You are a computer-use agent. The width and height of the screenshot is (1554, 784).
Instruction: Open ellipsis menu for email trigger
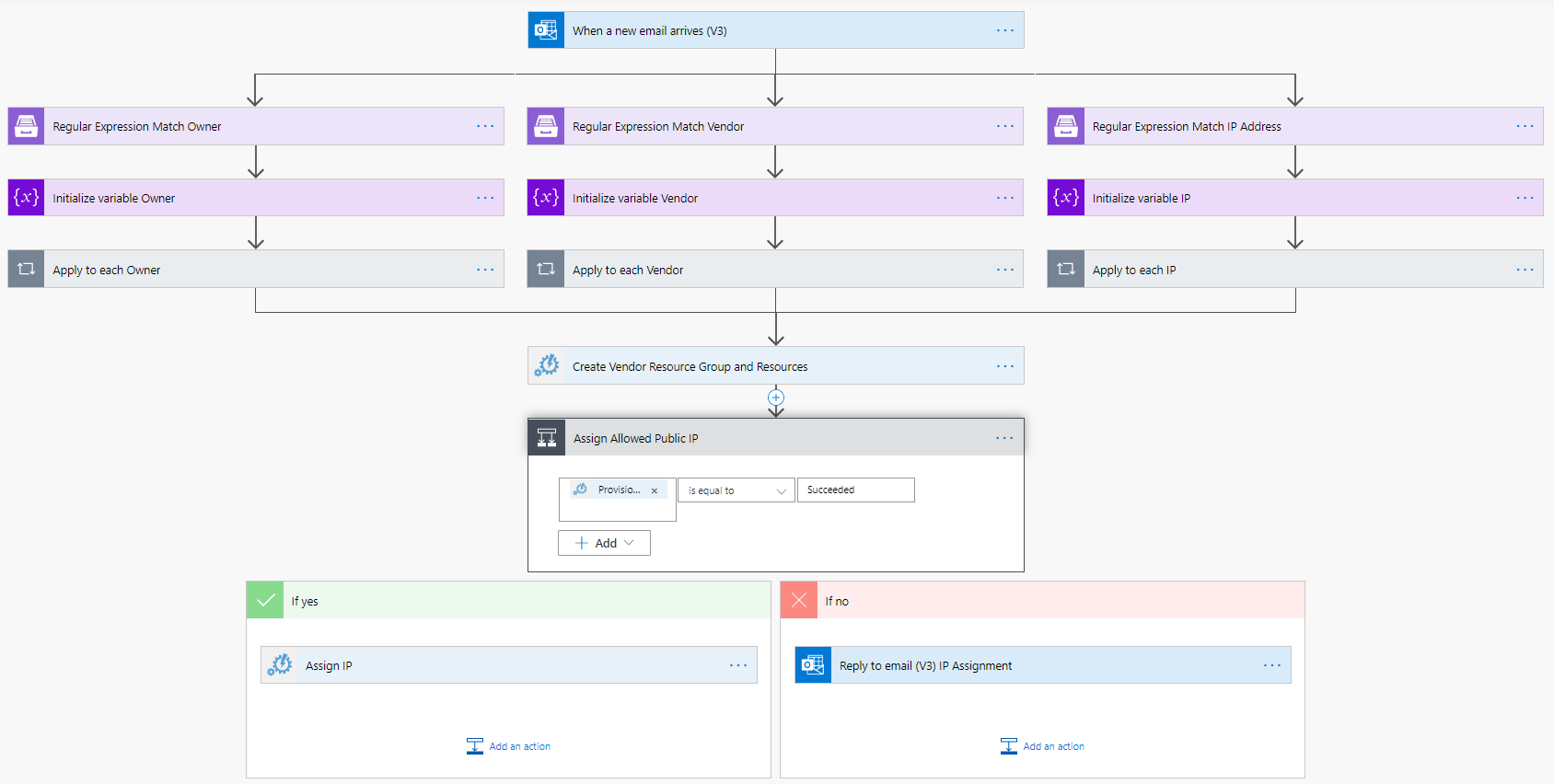[x=1004, y=30]
